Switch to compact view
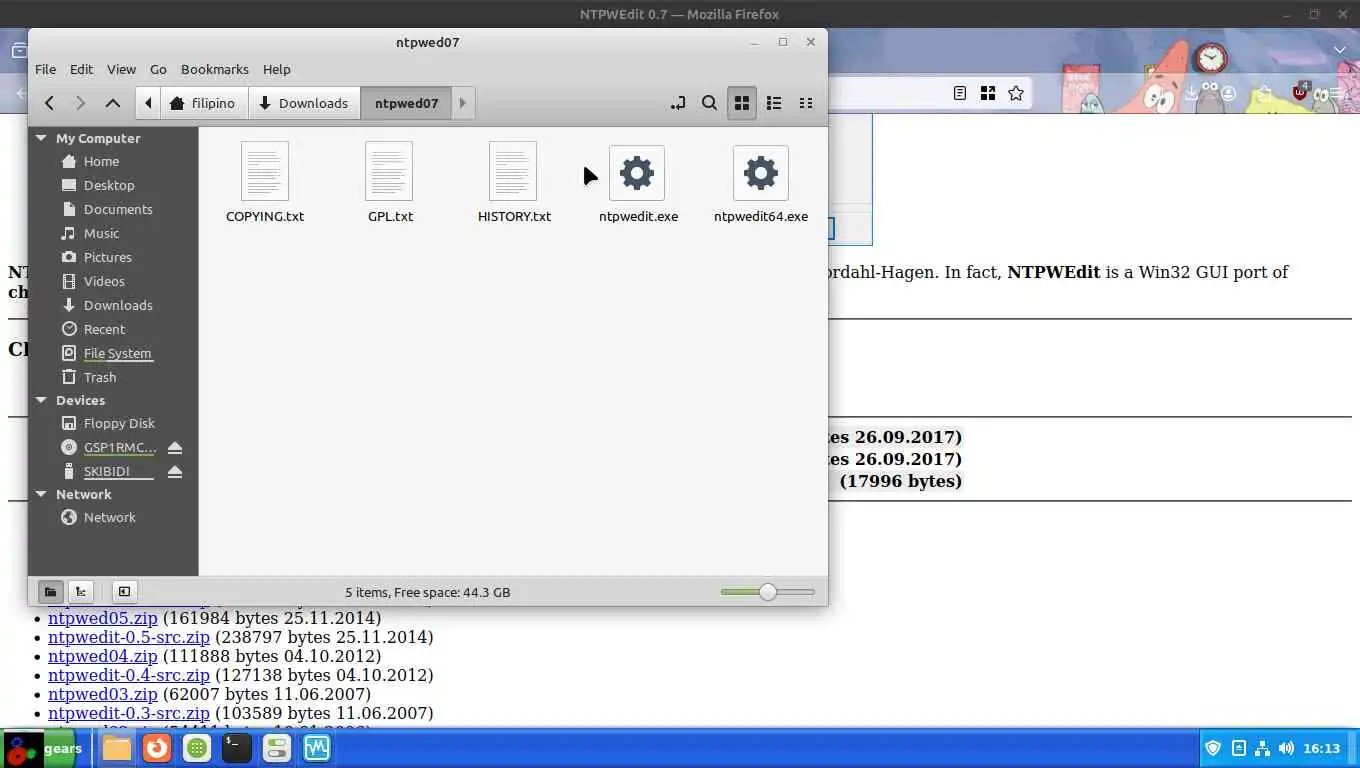1360x768 pixels. 805,103
